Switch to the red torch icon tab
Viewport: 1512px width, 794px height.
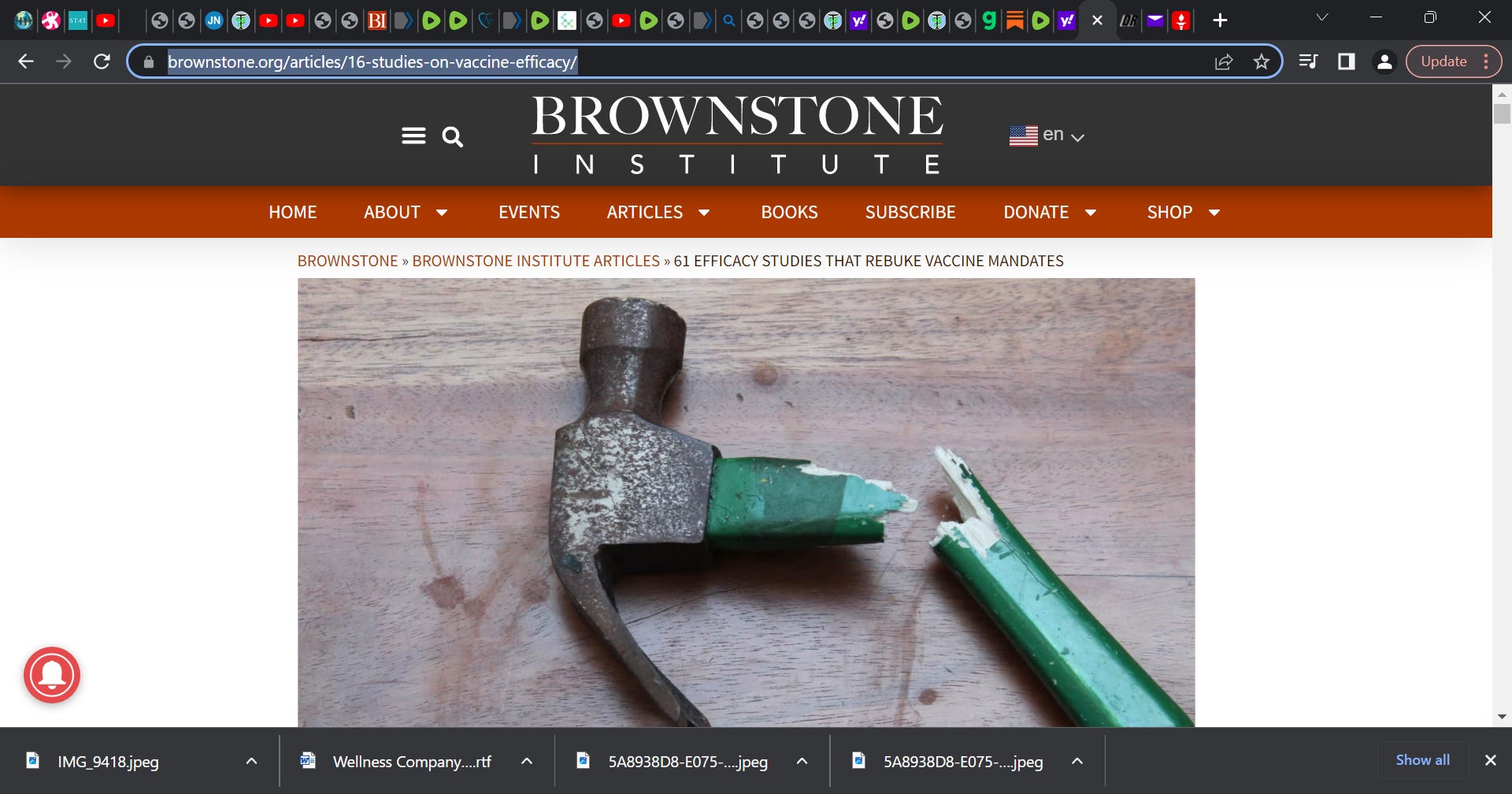[1180, 20]
